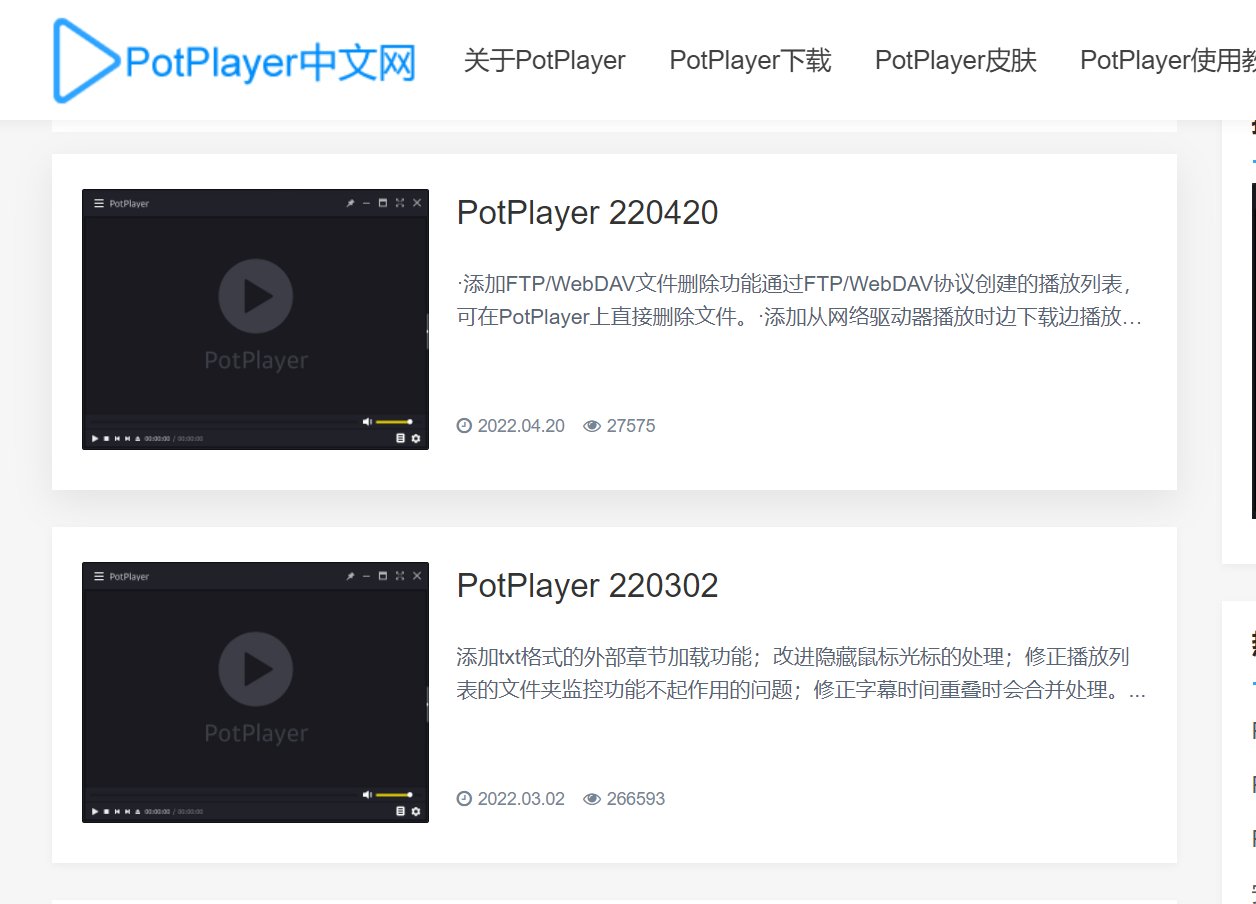Click the clock icon beside 2022.04.20
Viewport: 1256px width, 904px height.
click(464, 426)
